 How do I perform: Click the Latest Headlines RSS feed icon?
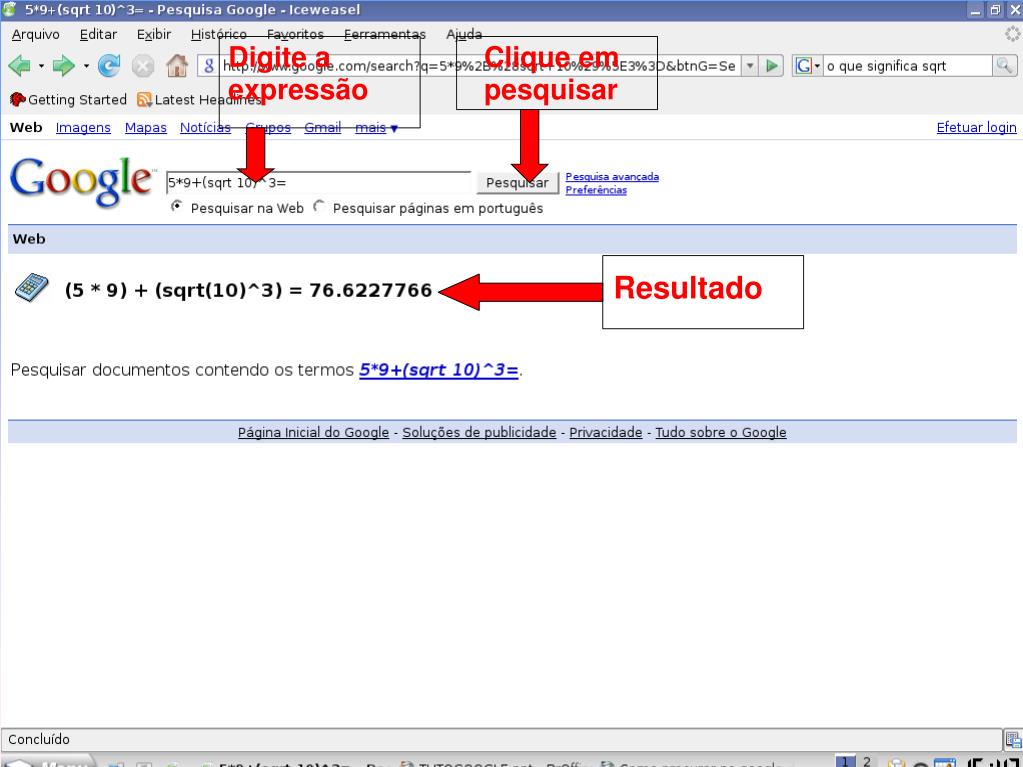coord(144,100)
